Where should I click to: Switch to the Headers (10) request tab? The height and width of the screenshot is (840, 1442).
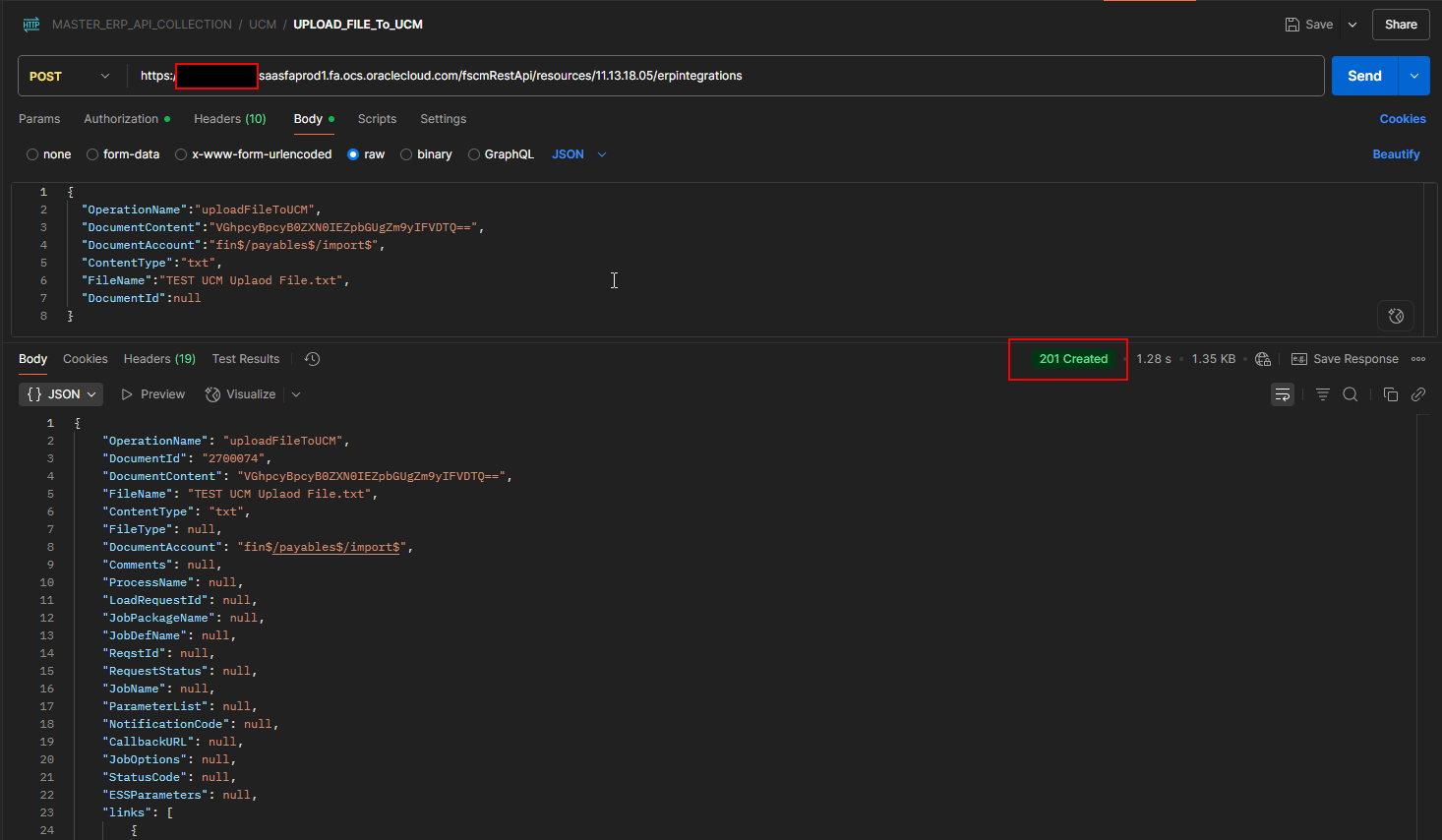tap(230, 119)
